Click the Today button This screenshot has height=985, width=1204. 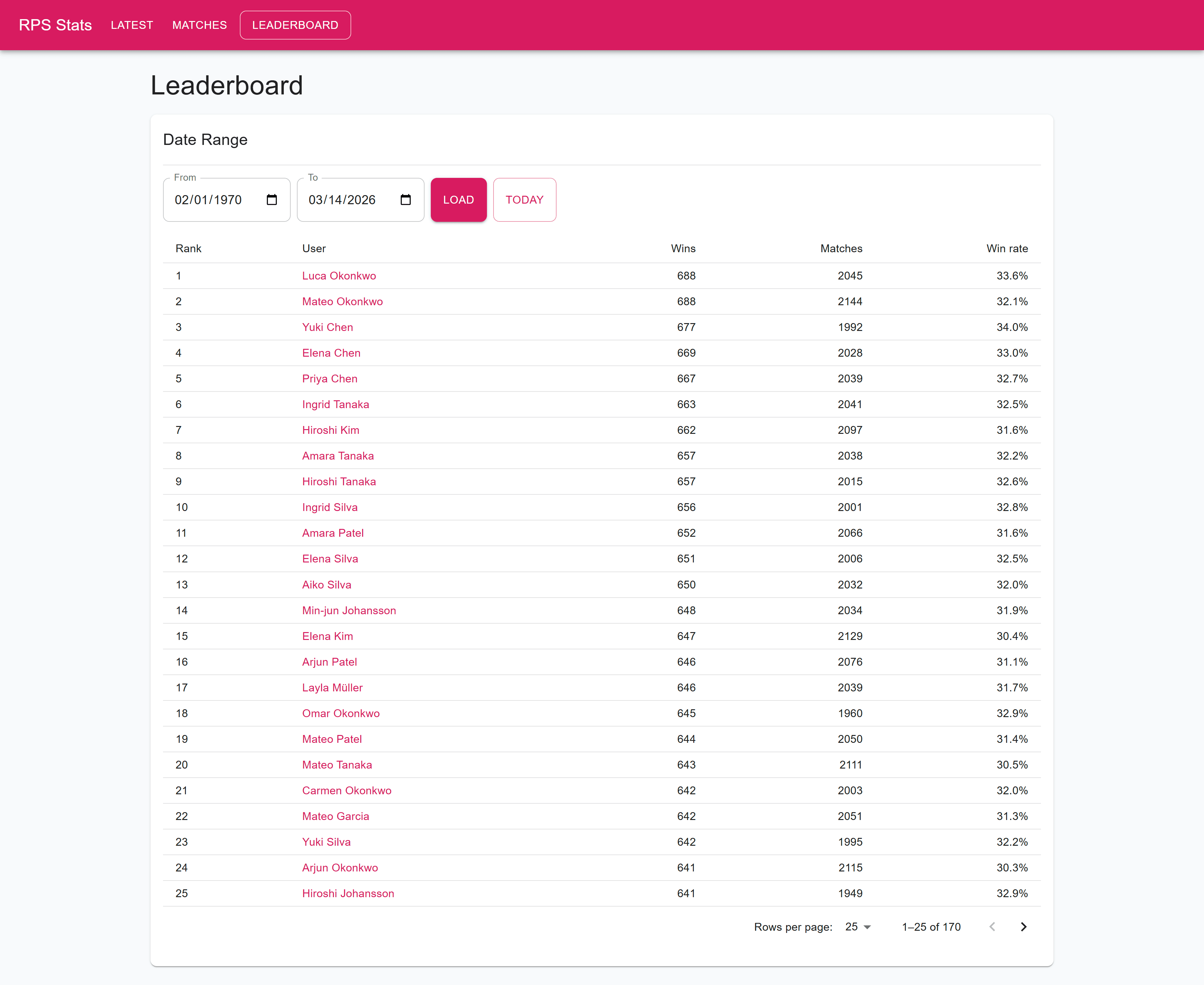click(525, 200)
